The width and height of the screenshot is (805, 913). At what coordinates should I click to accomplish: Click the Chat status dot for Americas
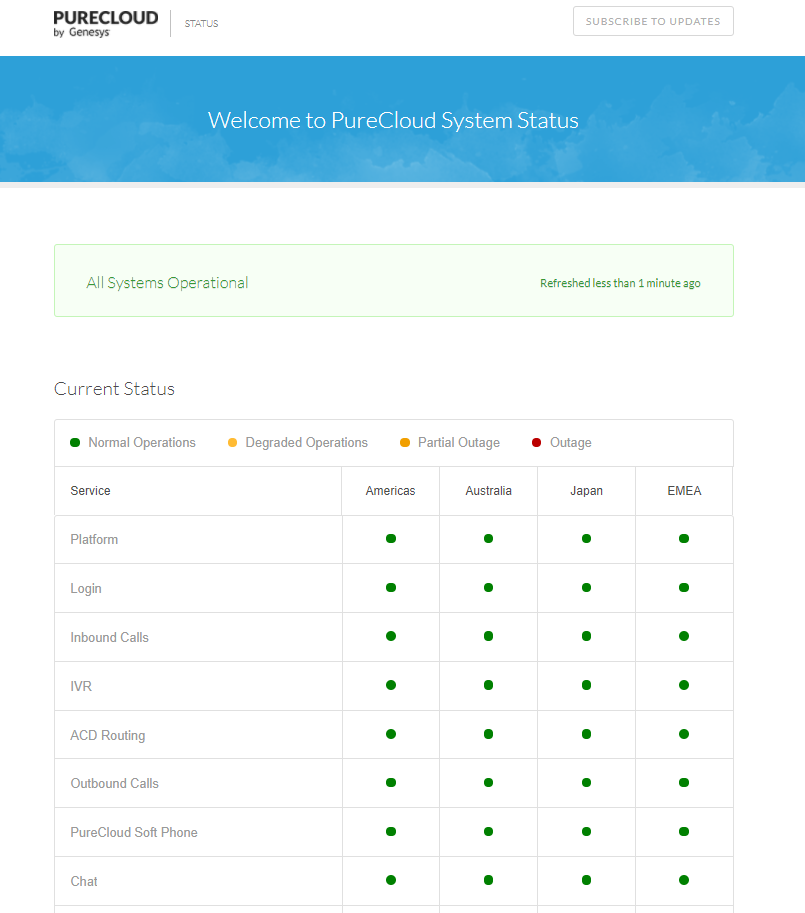pyautogui.click(x=391, y=880)
